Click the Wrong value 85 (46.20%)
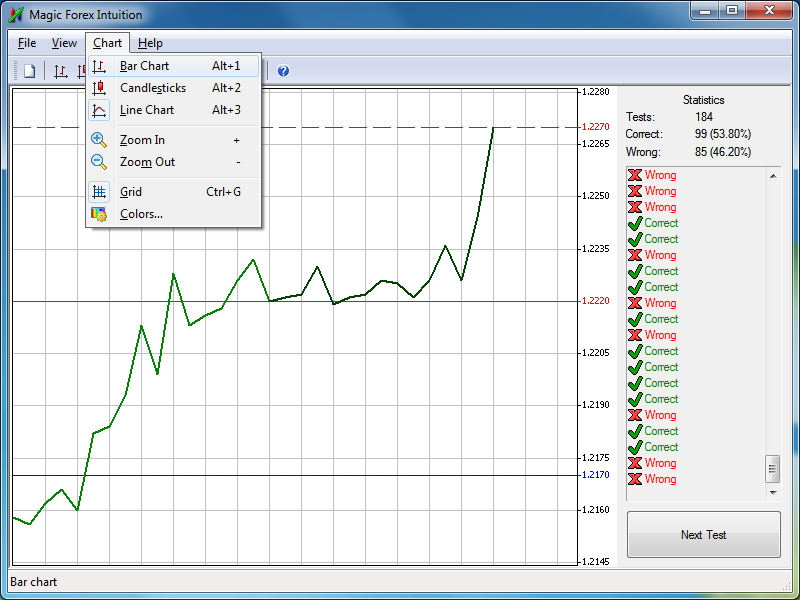This screenshot has height=600, width=800. (x=722, y=152)
